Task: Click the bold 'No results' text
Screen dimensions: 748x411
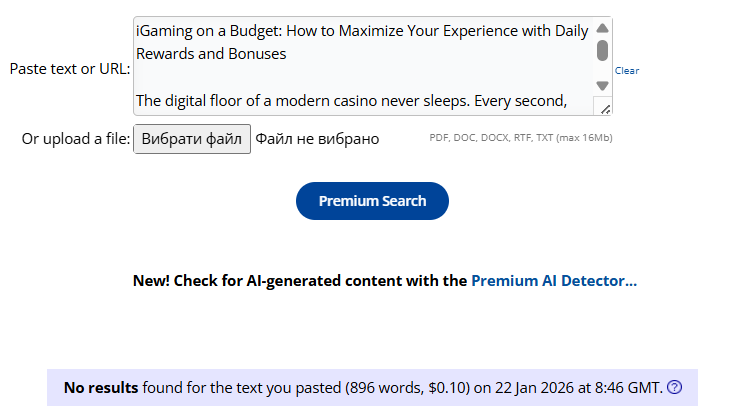Action: coord(101,387)
